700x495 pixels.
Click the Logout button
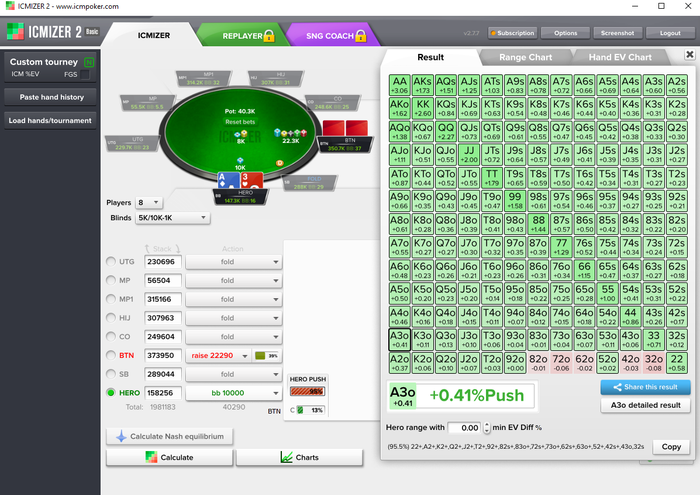tap(670, 33)
